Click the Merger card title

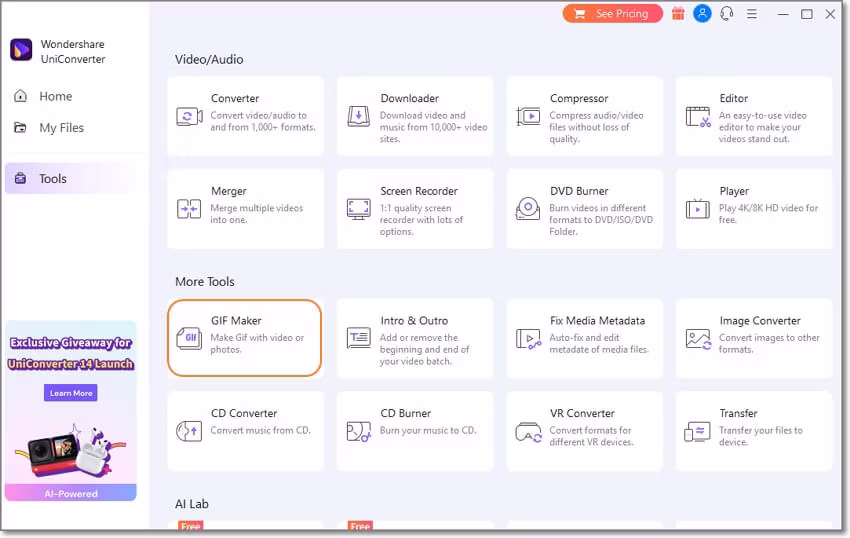click(229, 191)
